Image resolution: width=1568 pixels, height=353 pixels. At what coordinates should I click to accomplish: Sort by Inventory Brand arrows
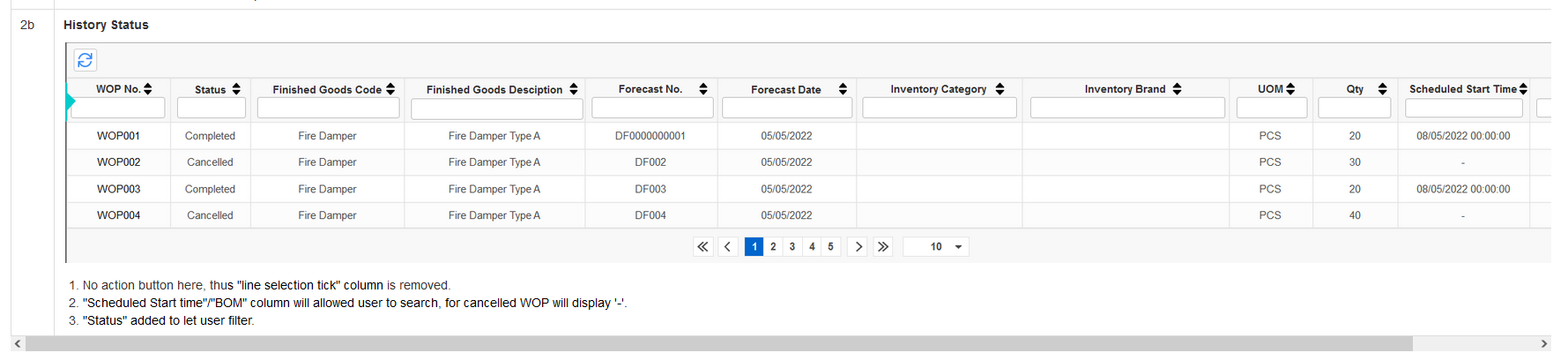(x=1177, y=89)
